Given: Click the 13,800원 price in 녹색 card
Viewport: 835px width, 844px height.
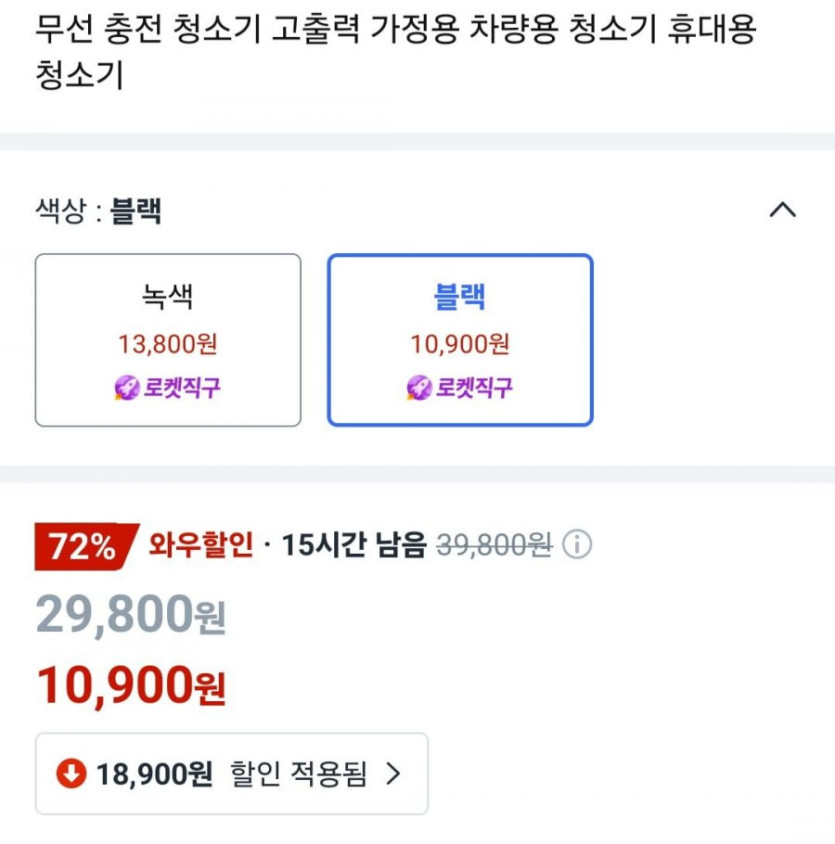Looking at the screenshot, I should 168,345.
